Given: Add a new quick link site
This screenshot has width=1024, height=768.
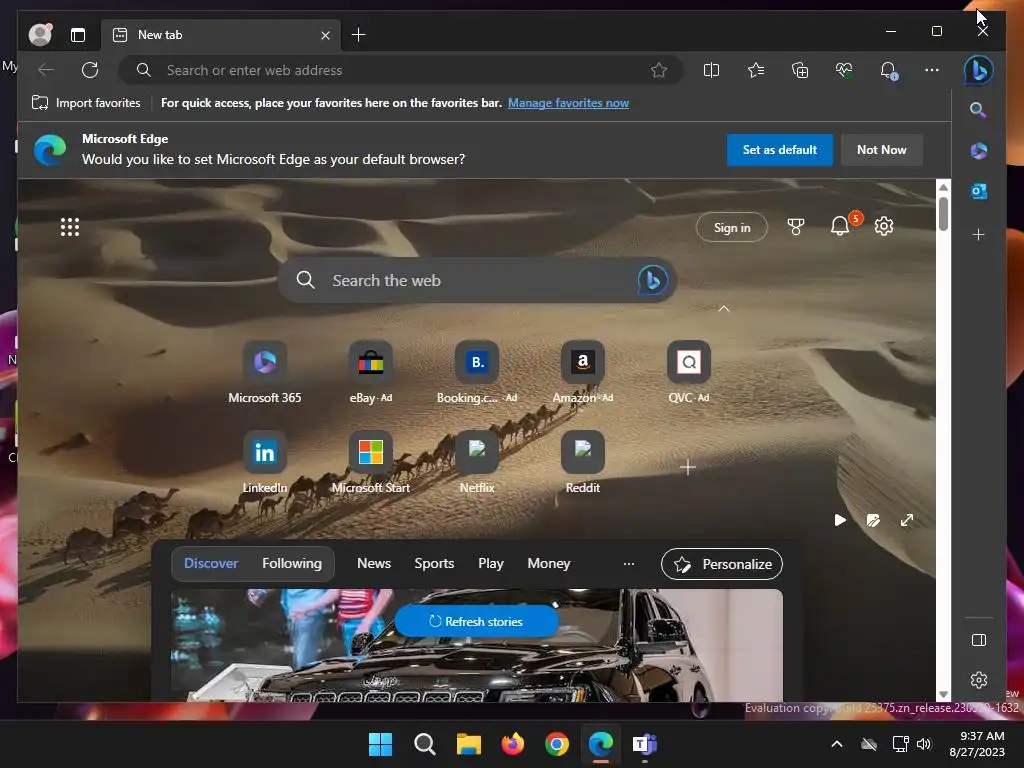Looking at the screenshot, I should pyautogui.click(x=688, y=467).
